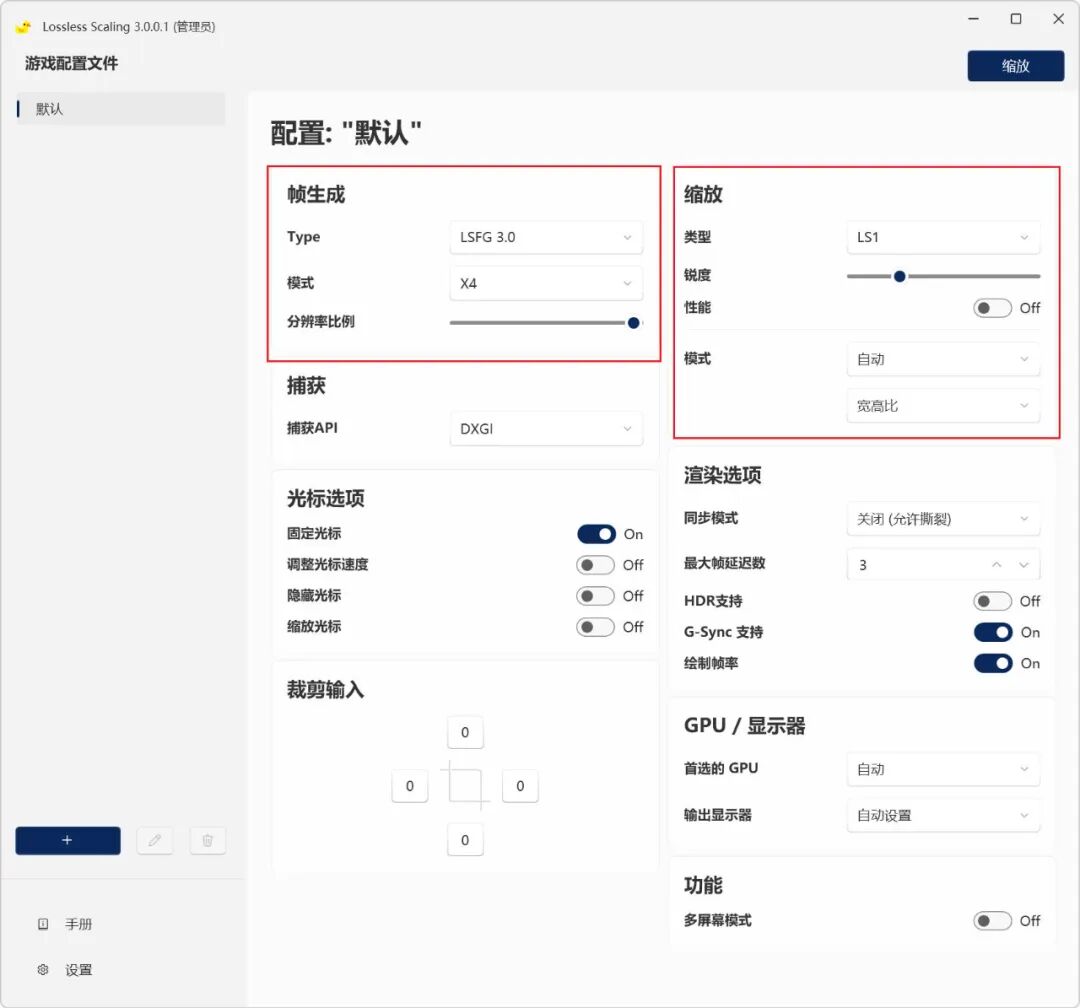Click the edit profile pencil icon
The image size is (1080, 1008).
tap(155, 840)
